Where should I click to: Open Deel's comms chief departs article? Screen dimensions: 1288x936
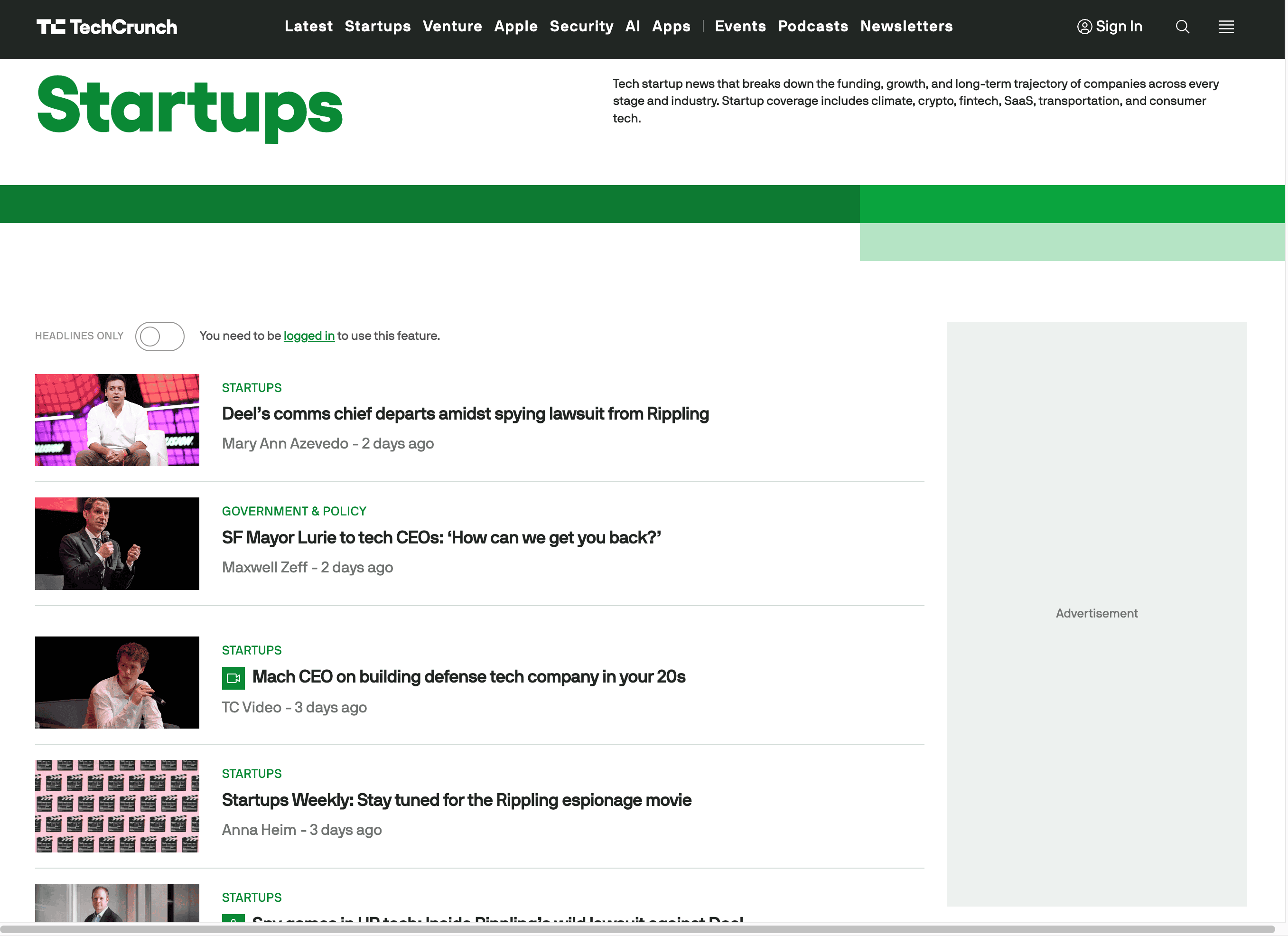[x=465, y=413]
